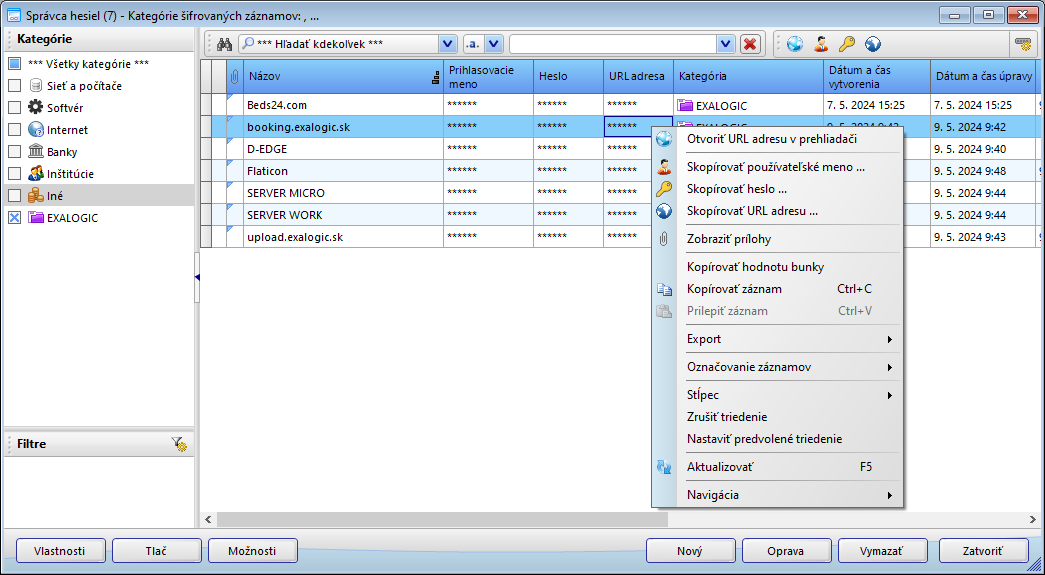The height and width of the screenshot is (575, 1045).
Task: Choose Skopírovať URL adresu from context menu
Action: tap(789, 211)
